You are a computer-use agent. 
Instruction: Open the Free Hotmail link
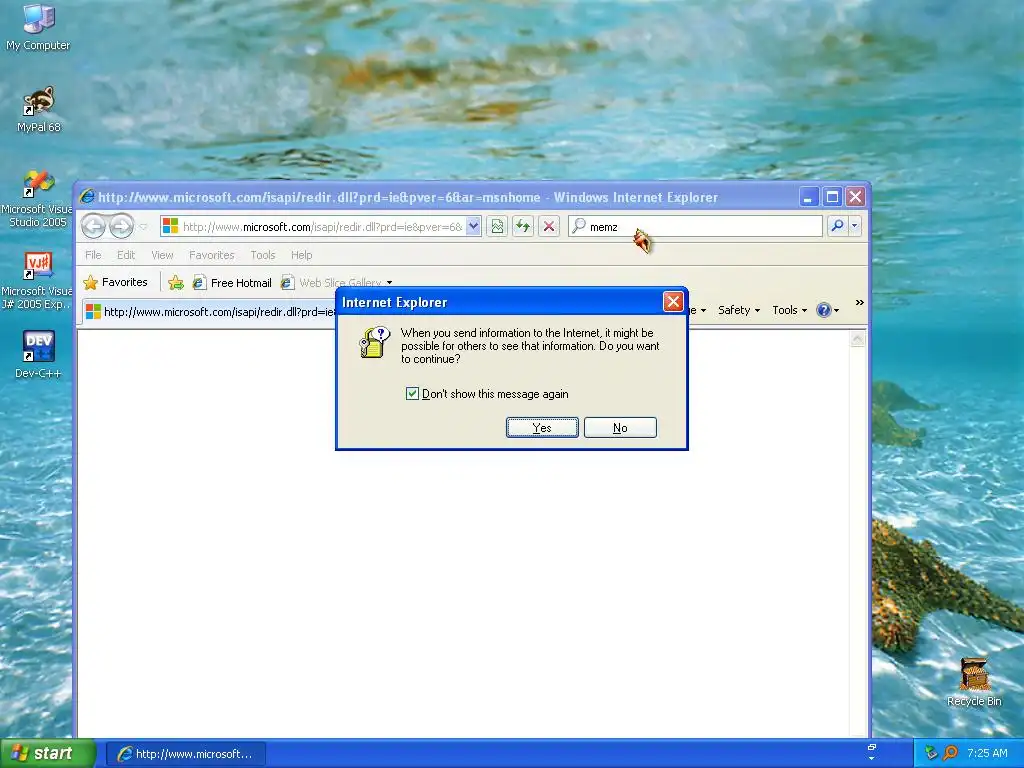[x=232, y=283]
